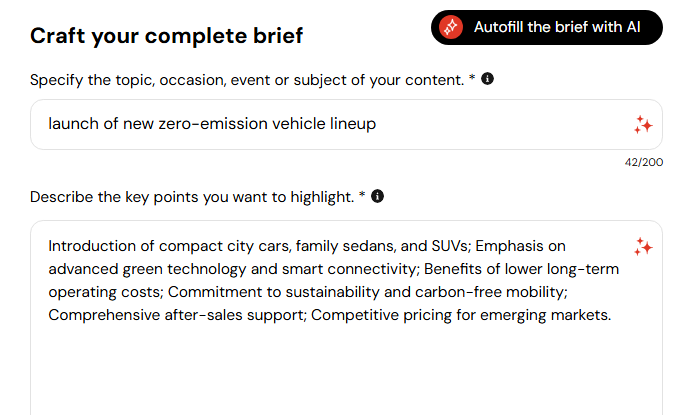Image resolution: width=691 pixels, height=415 pixels.
Task: Click the empty area of key points textarea
Action: (346, 370)
